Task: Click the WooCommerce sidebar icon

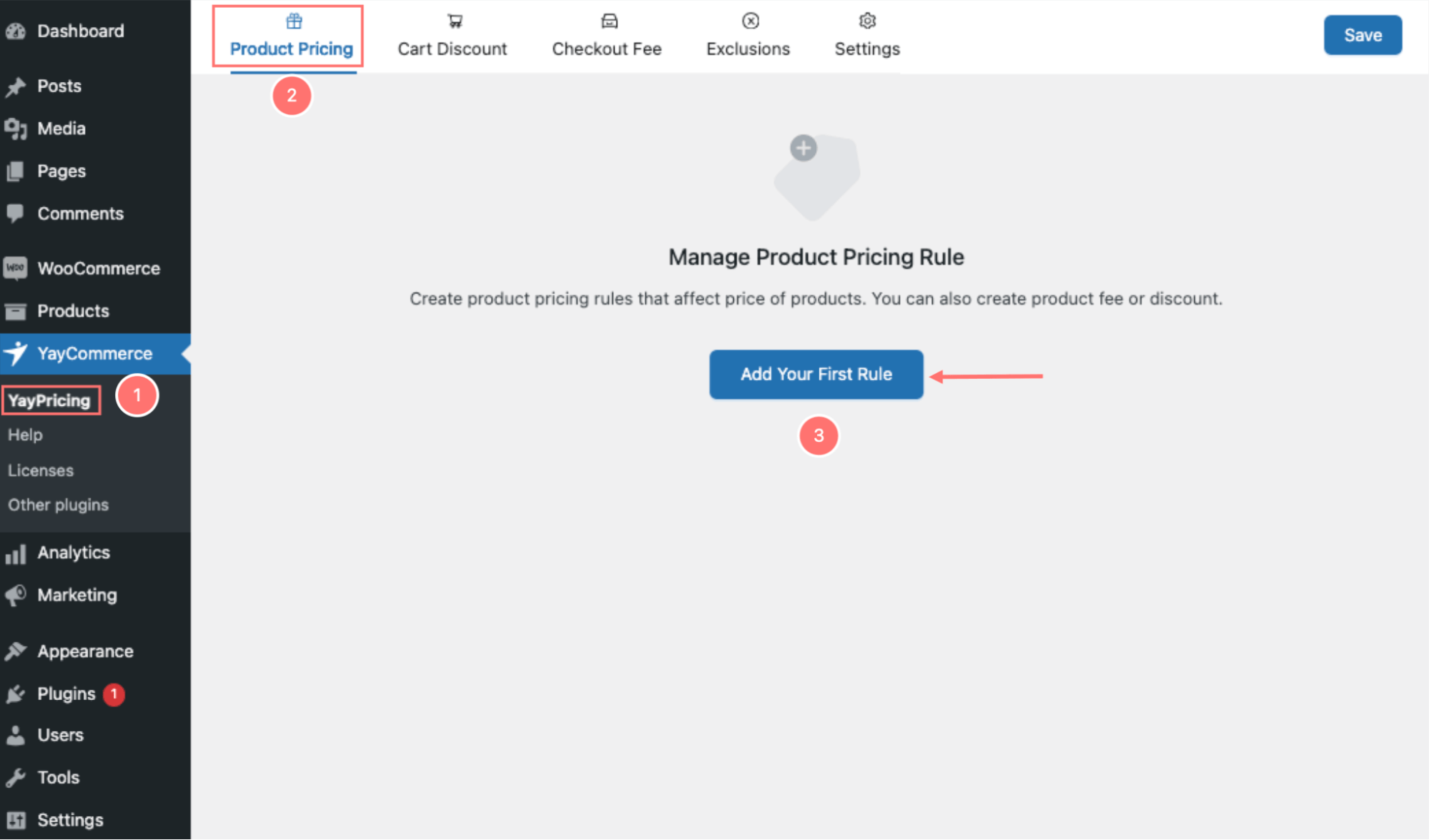Action: (16, 268)
